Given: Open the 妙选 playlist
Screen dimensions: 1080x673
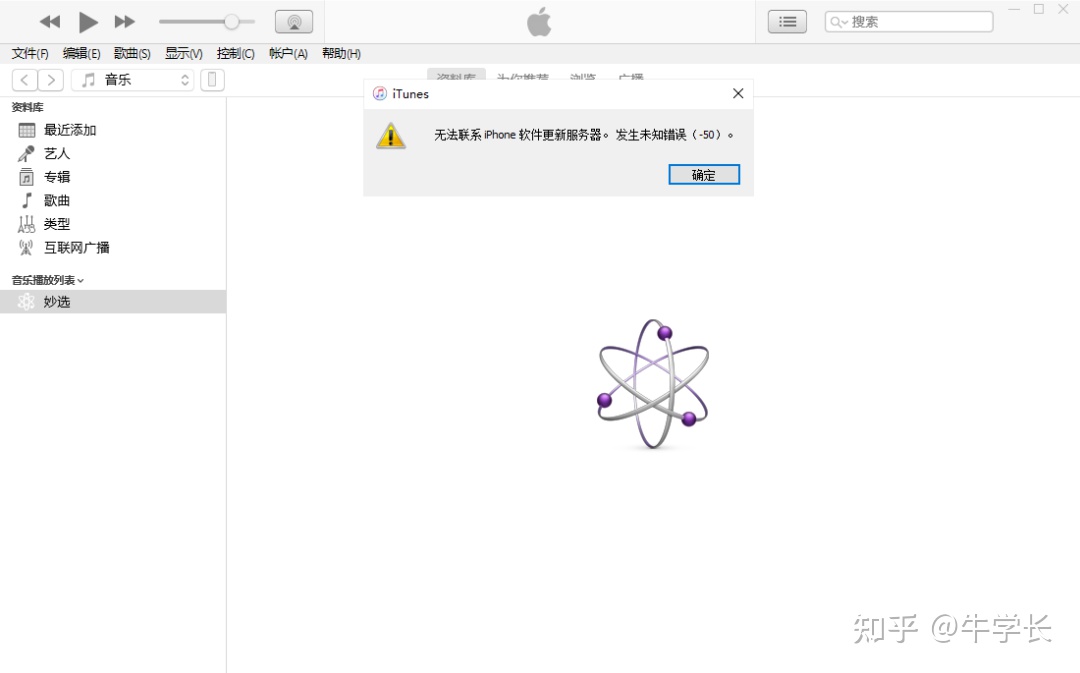Looking at the screenshot, I should pyautogui.click(x=57, y=300).
